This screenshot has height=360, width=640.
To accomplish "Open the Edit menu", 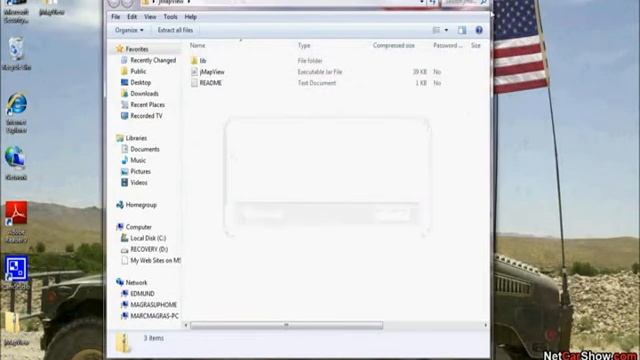I will tap(131, 17).
